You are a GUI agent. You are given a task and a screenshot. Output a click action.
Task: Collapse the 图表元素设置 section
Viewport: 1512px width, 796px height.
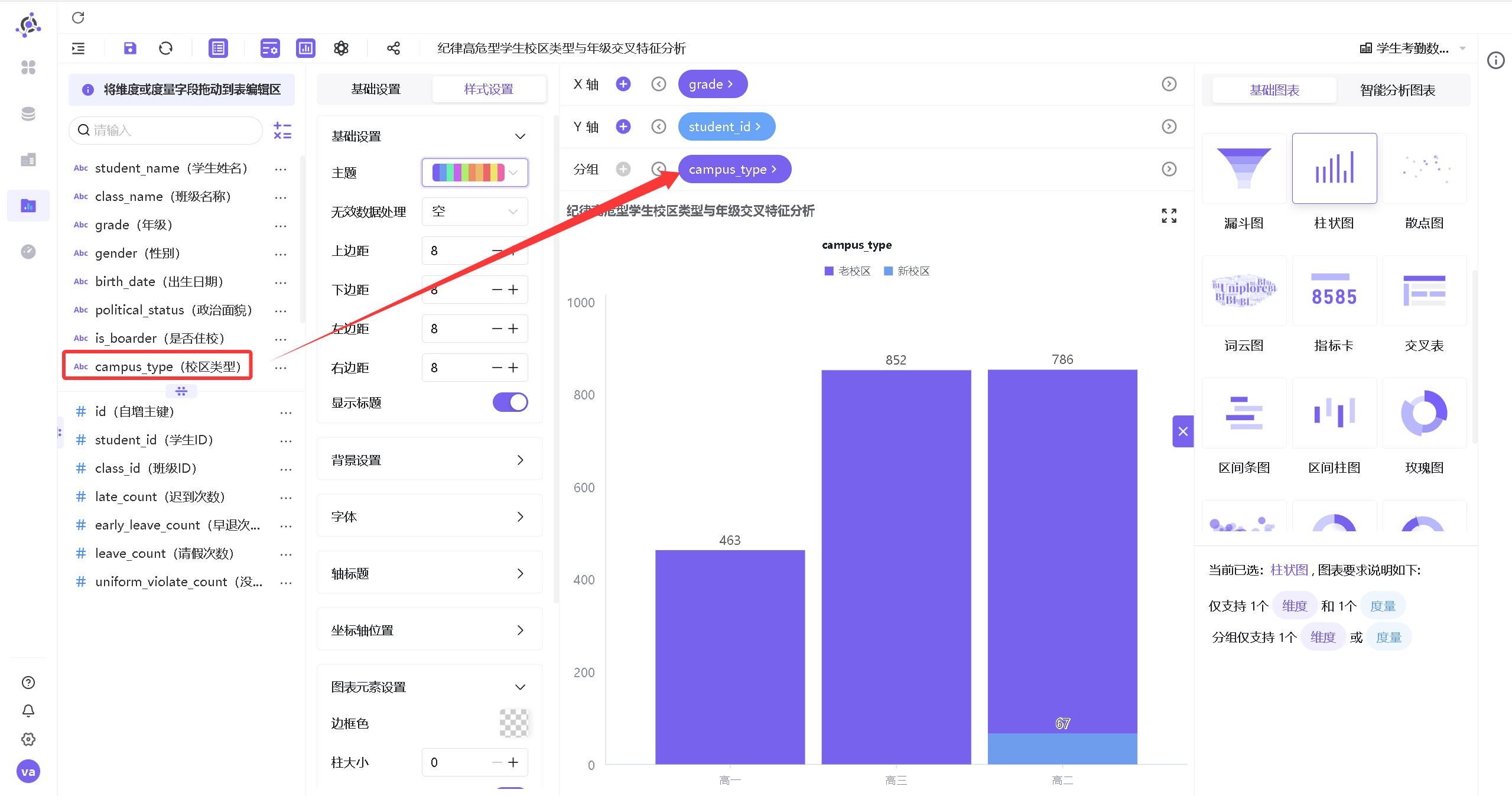click(520, 687)
